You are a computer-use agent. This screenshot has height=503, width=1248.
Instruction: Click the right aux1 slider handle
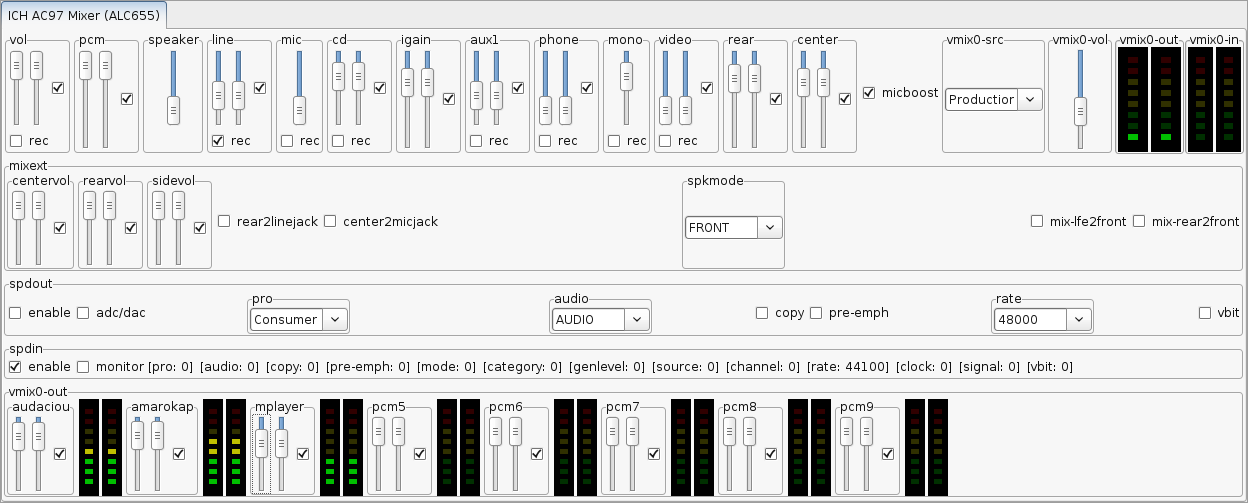pyautogui.click(x=497, y=95)
